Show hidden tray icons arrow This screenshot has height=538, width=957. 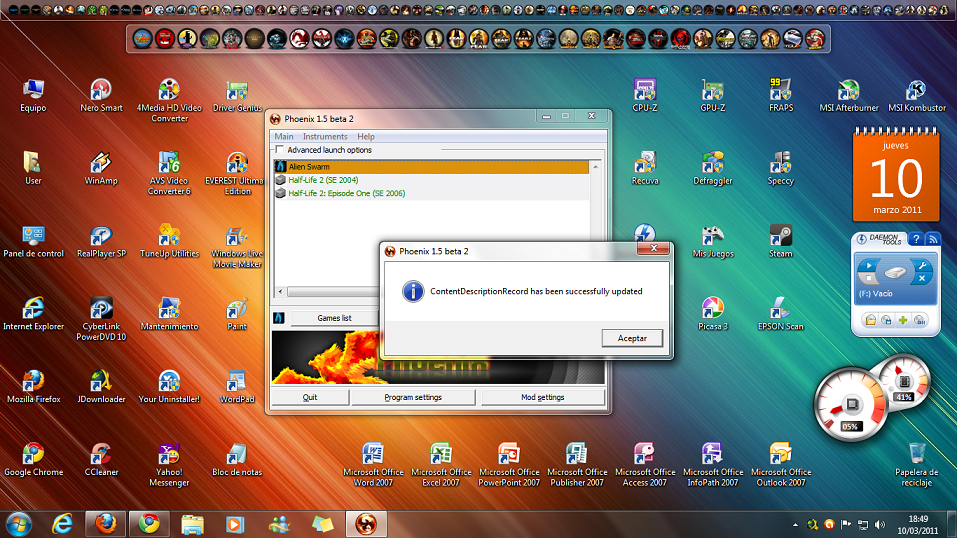click(795, 525)
